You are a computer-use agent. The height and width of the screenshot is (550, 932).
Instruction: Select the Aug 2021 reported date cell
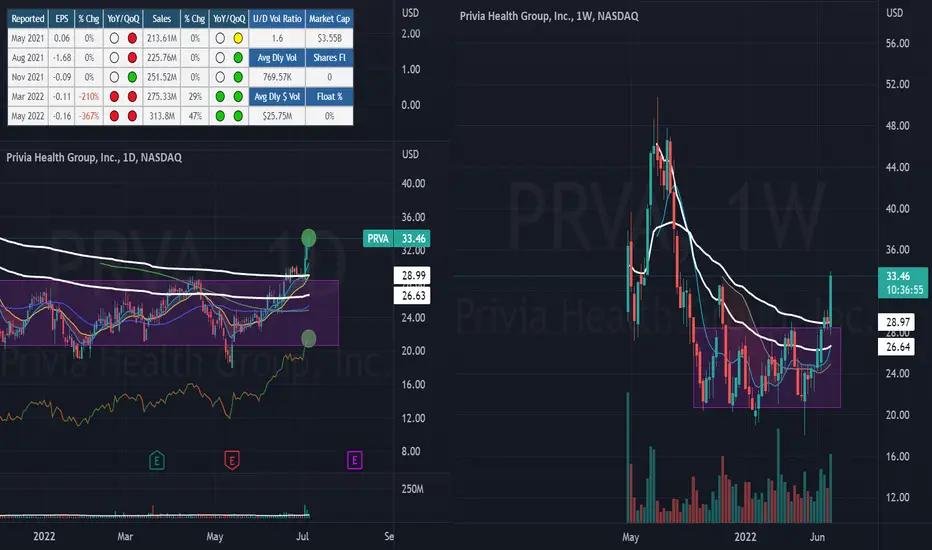click(x=28, y=58)
